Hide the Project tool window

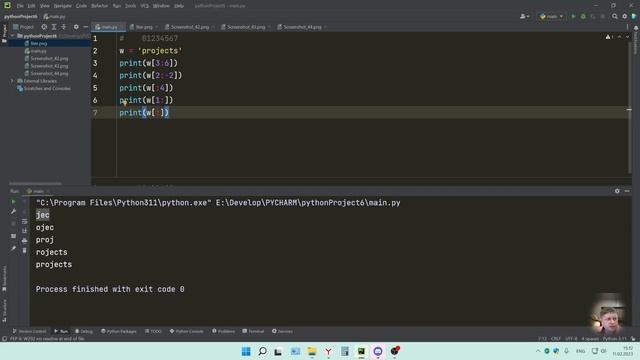pos(85,27)
